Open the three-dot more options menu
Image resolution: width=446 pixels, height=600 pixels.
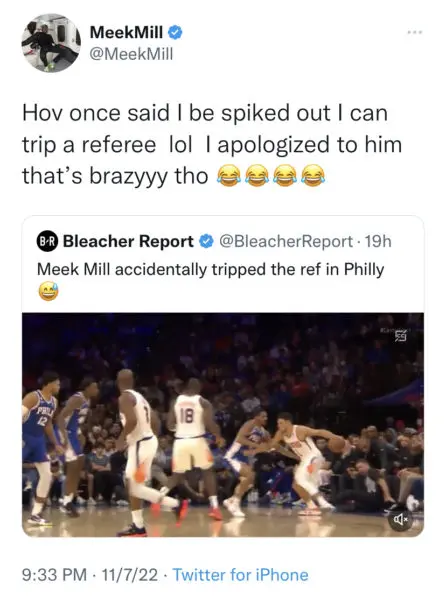click(x=415, y=33)
